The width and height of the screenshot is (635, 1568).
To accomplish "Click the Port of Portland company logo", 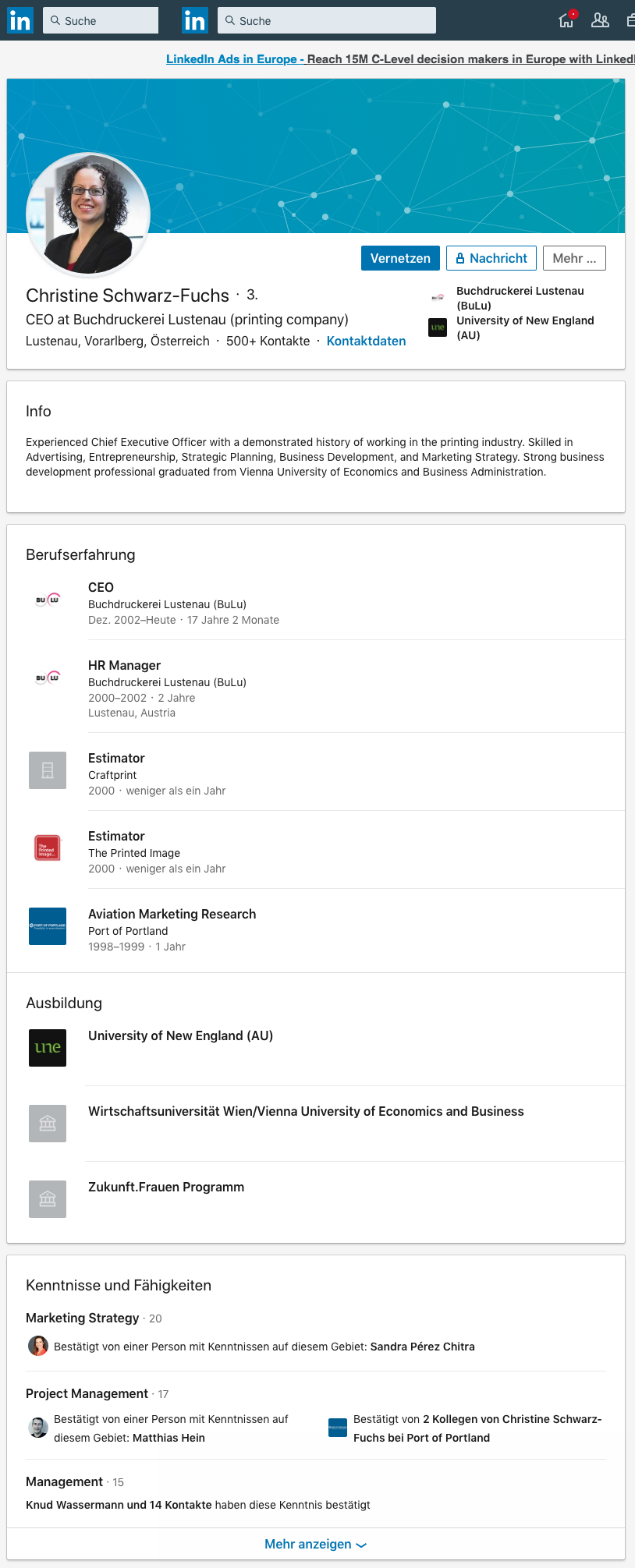I will 48,926.
